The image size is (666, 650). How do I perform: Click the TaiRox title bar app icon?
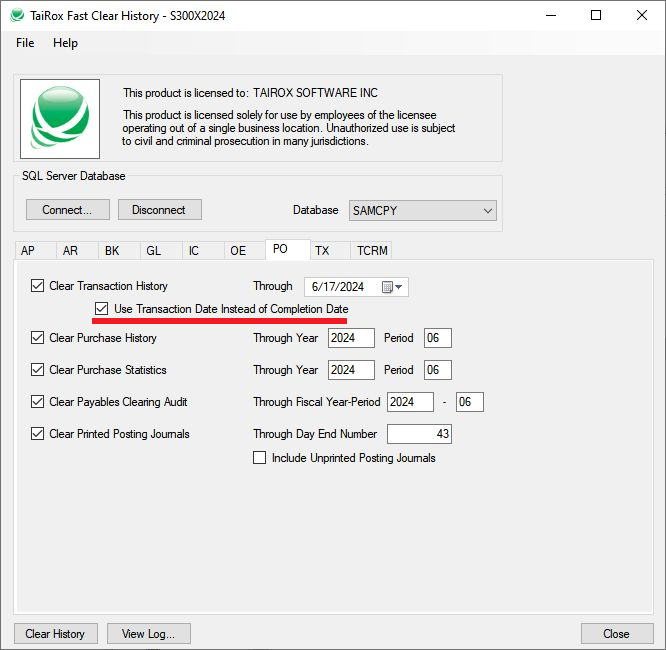click(x=17, y=15)
